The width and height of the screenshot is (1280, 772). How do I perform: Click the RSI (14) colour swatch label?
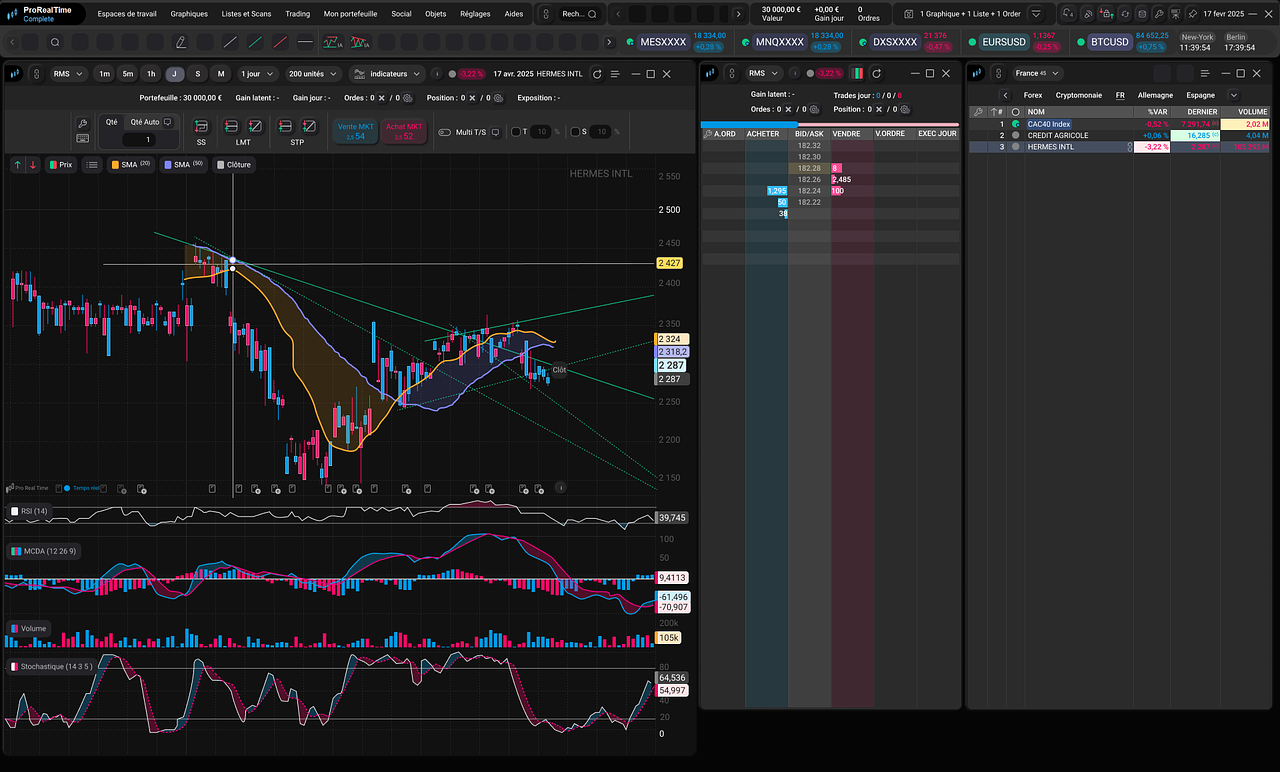[28, 511]
